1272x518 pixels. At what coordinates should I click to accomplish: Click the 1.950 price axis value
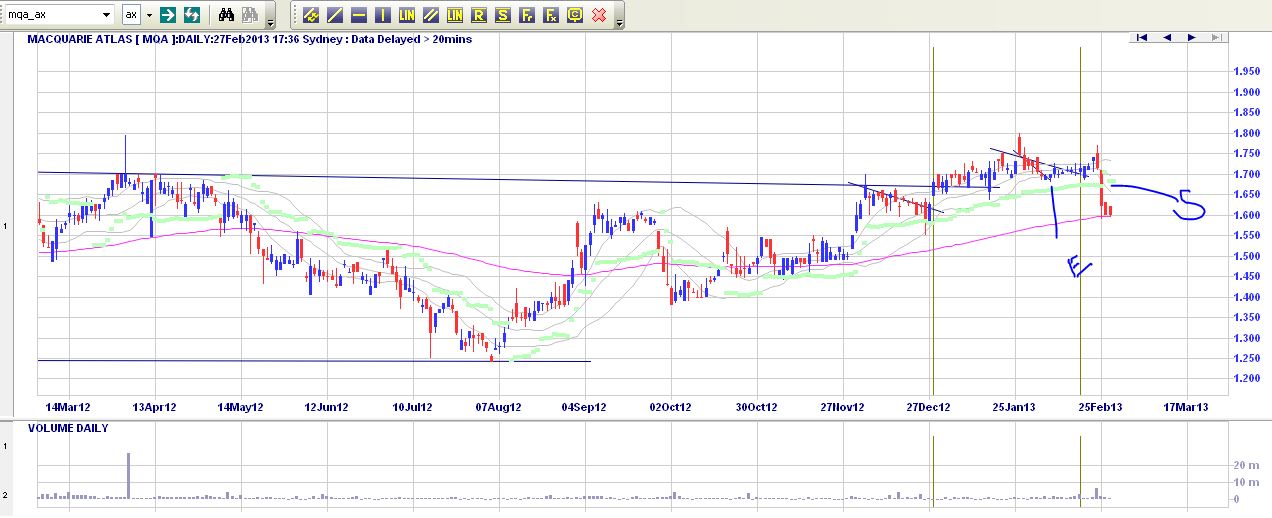coord(1246,72)
